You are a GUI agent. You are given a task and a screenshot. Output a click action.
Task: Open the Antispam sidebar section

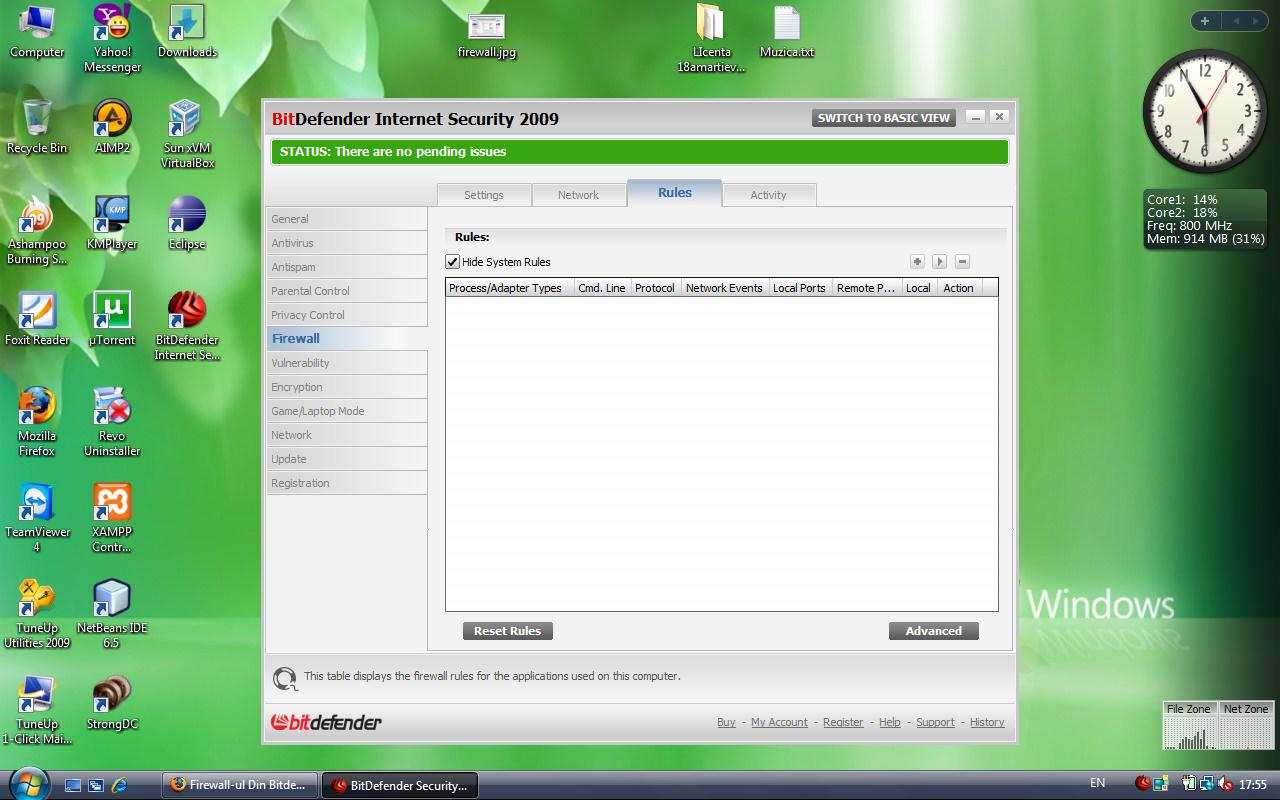click(346, 267)
